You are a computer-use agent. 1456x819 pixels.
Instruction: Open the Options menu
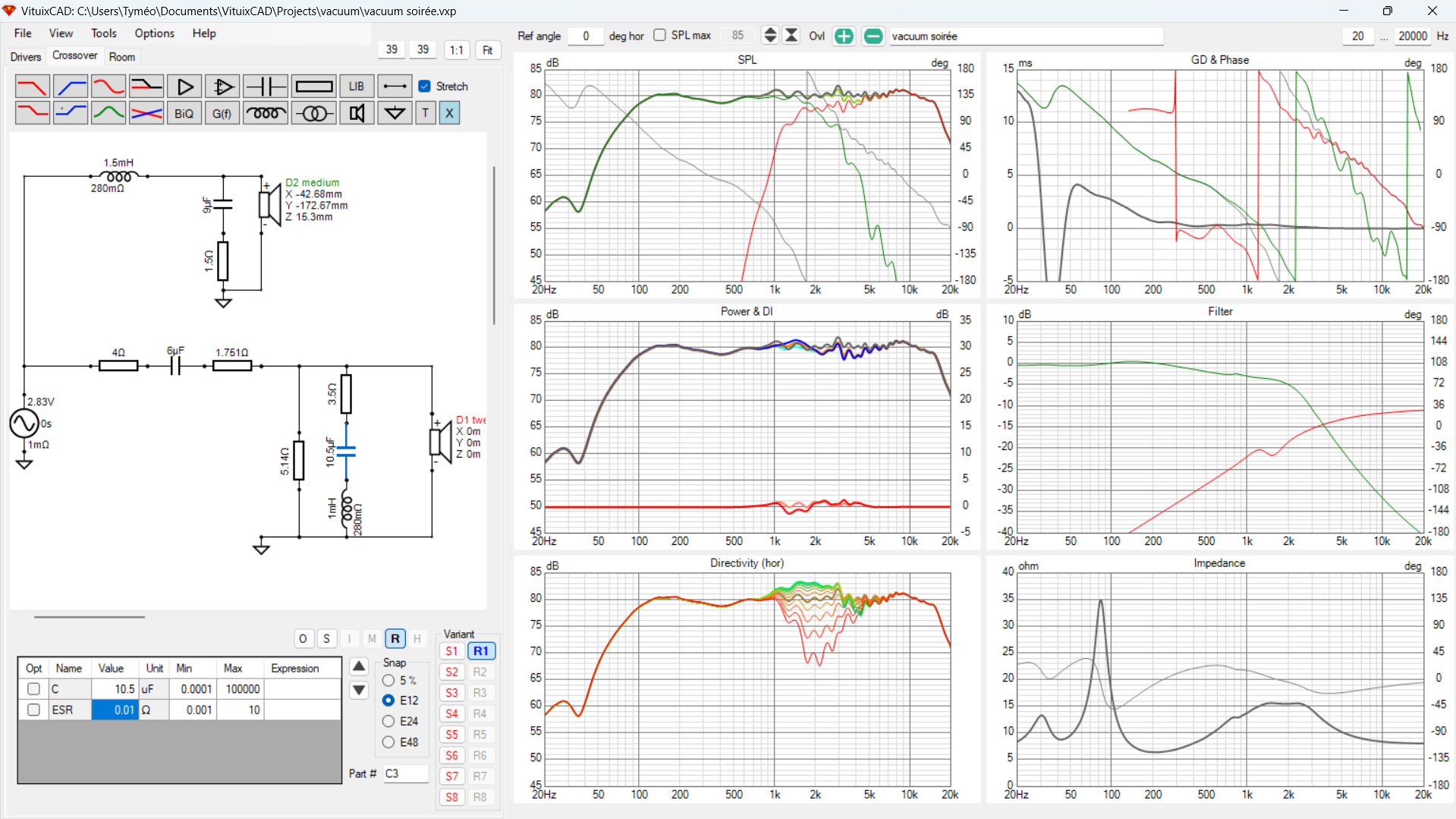coord(155,33)
